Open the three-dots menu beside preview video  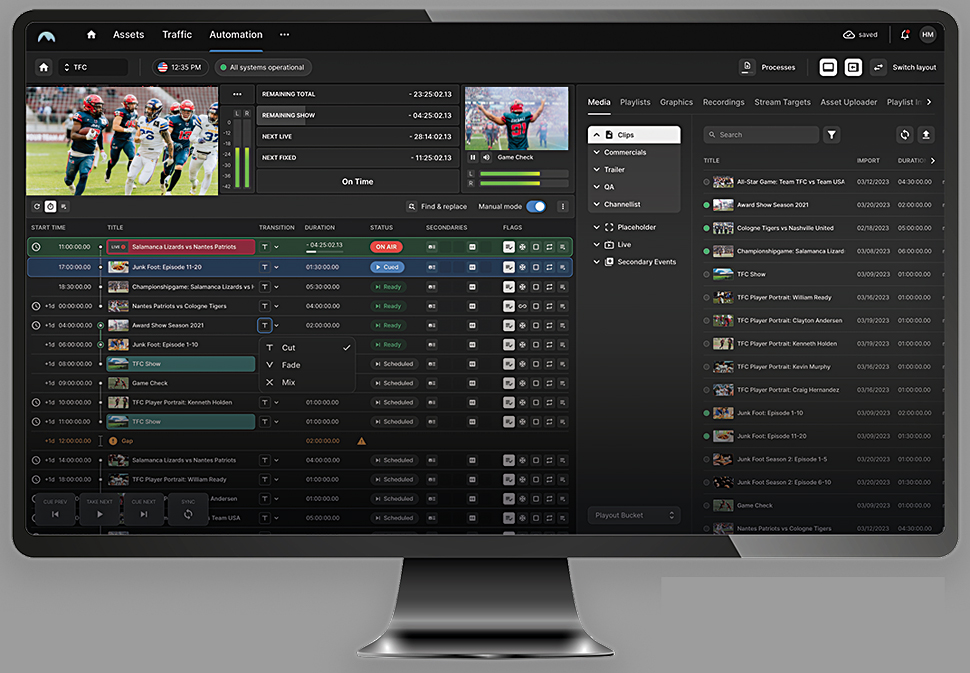point(237,94)
